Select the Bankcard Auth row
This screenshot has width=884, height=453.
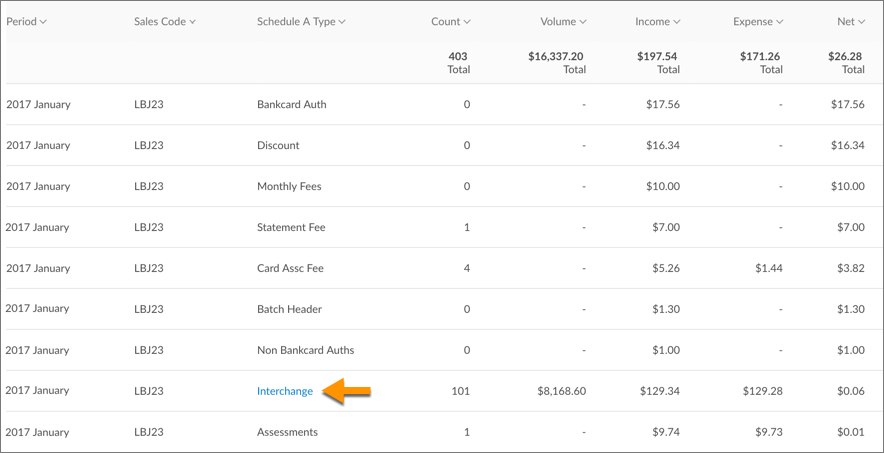[291, 104]
